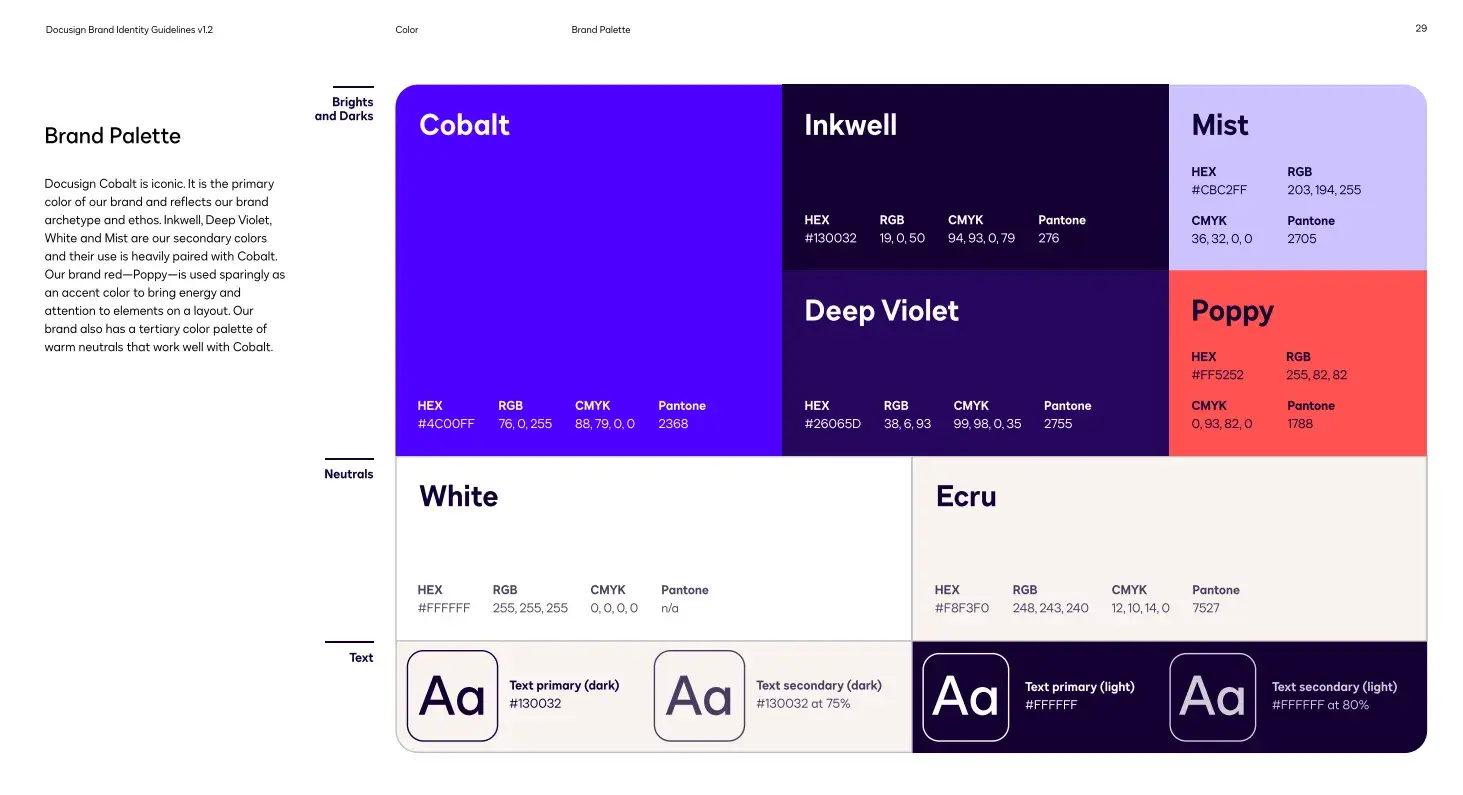
Task: Click the Cobalt RGB value 76, 0, 255
Action: point(525,424)
